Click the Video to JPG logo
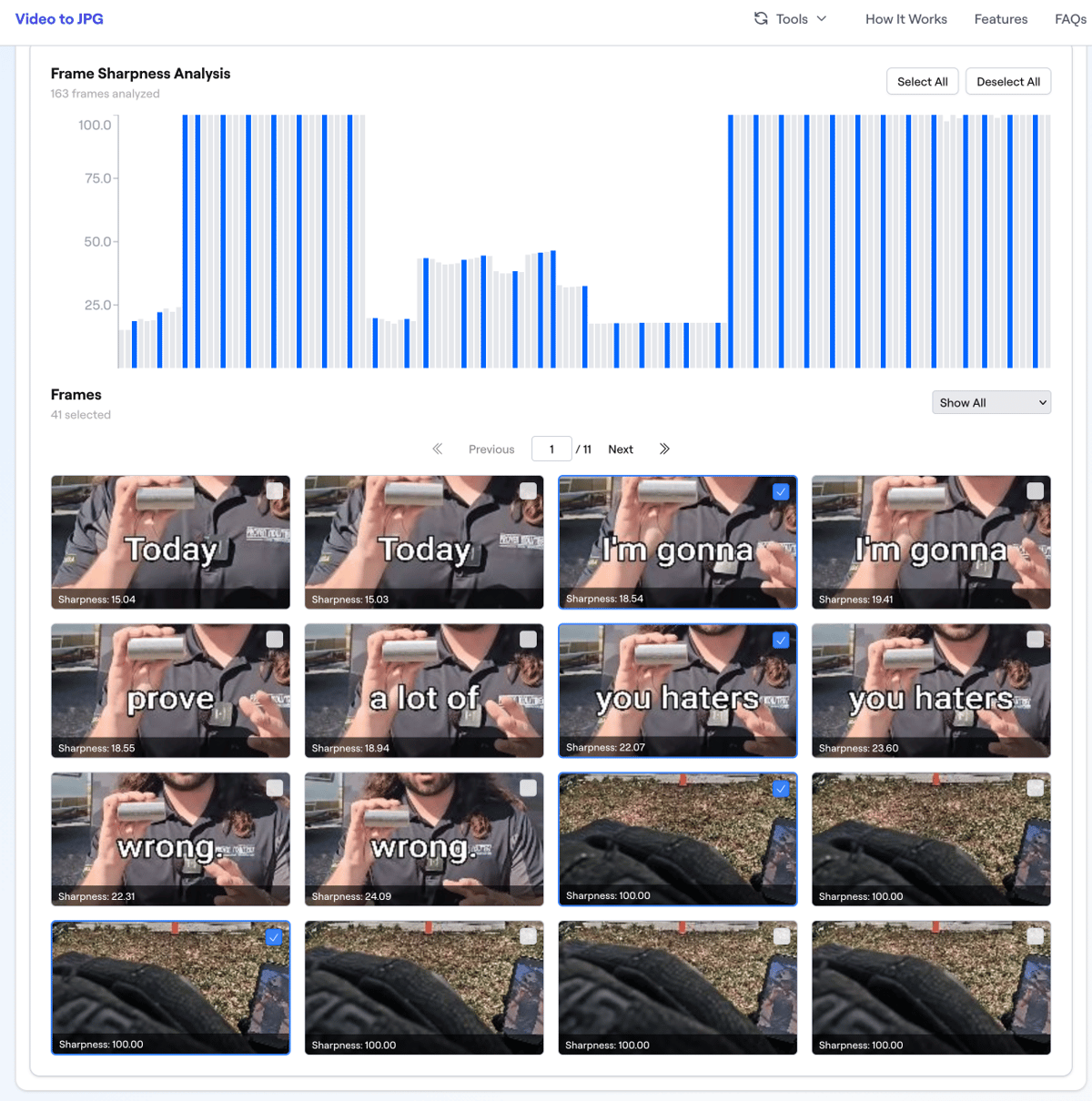 (x=59, y=19)
